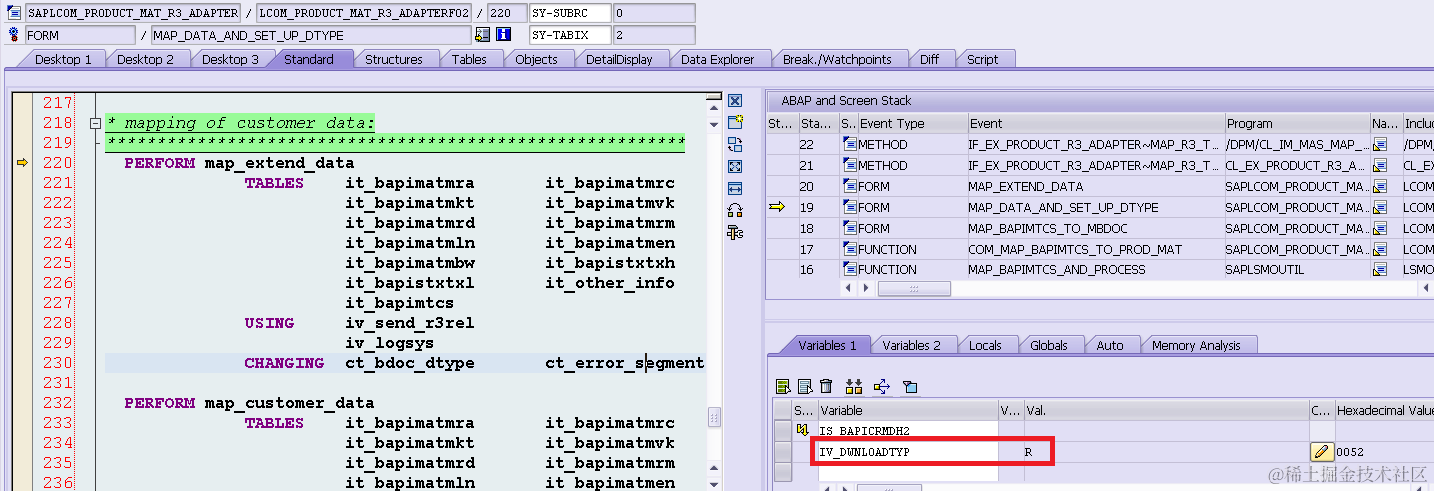Switch to Locals tab
Viewport: 1434px width, 491px height.
click(985, 345)
